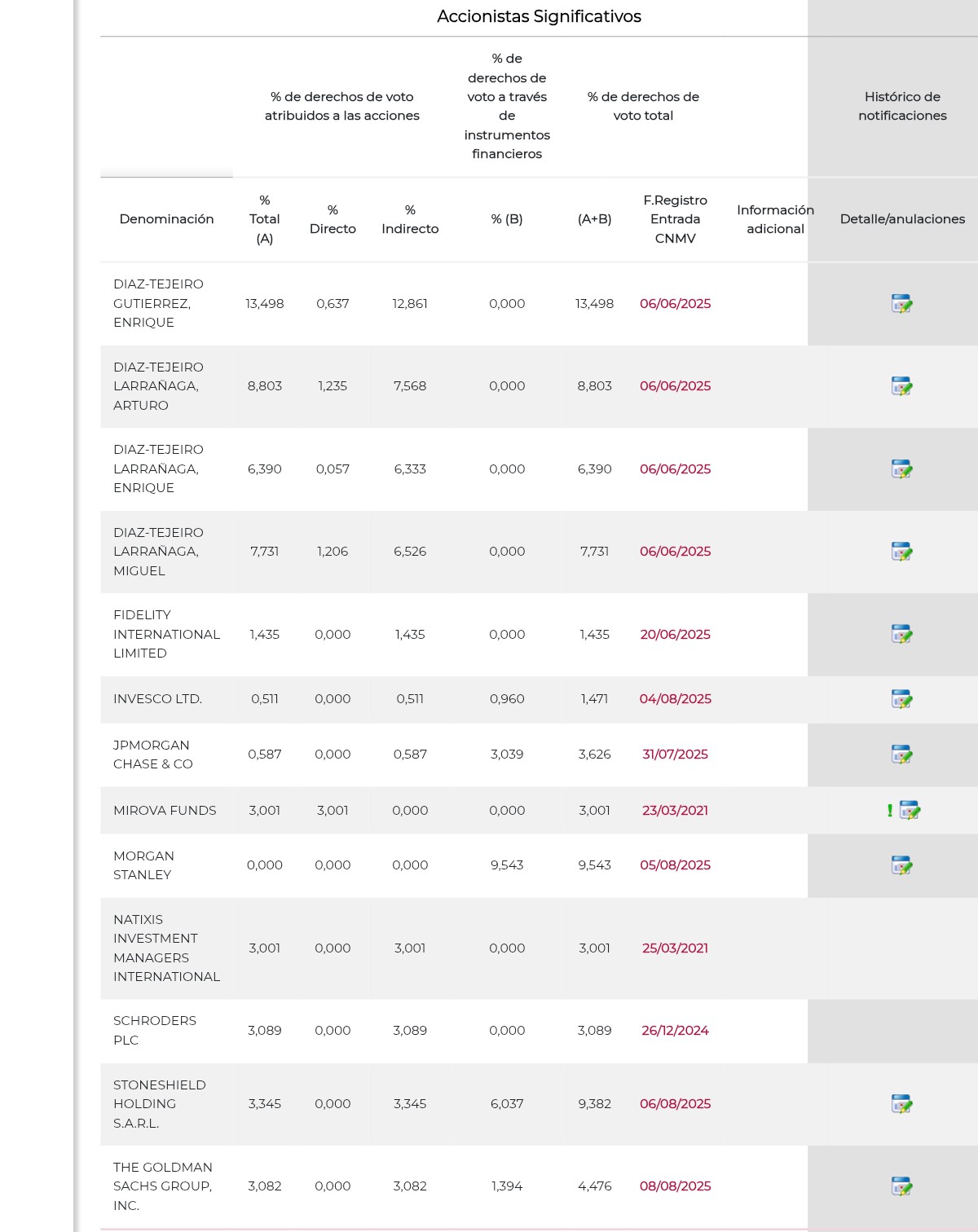Follow the 04/08/2025 date link for Invesco
This screenshot has width=978, height=1232.
675,699
